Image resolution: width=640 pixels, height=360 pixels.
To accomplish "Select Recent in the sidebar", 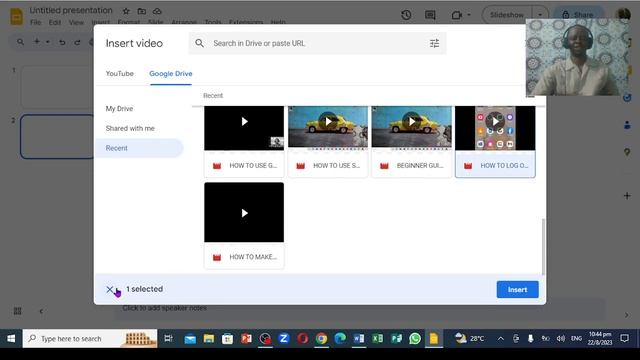I will point(139,148).
